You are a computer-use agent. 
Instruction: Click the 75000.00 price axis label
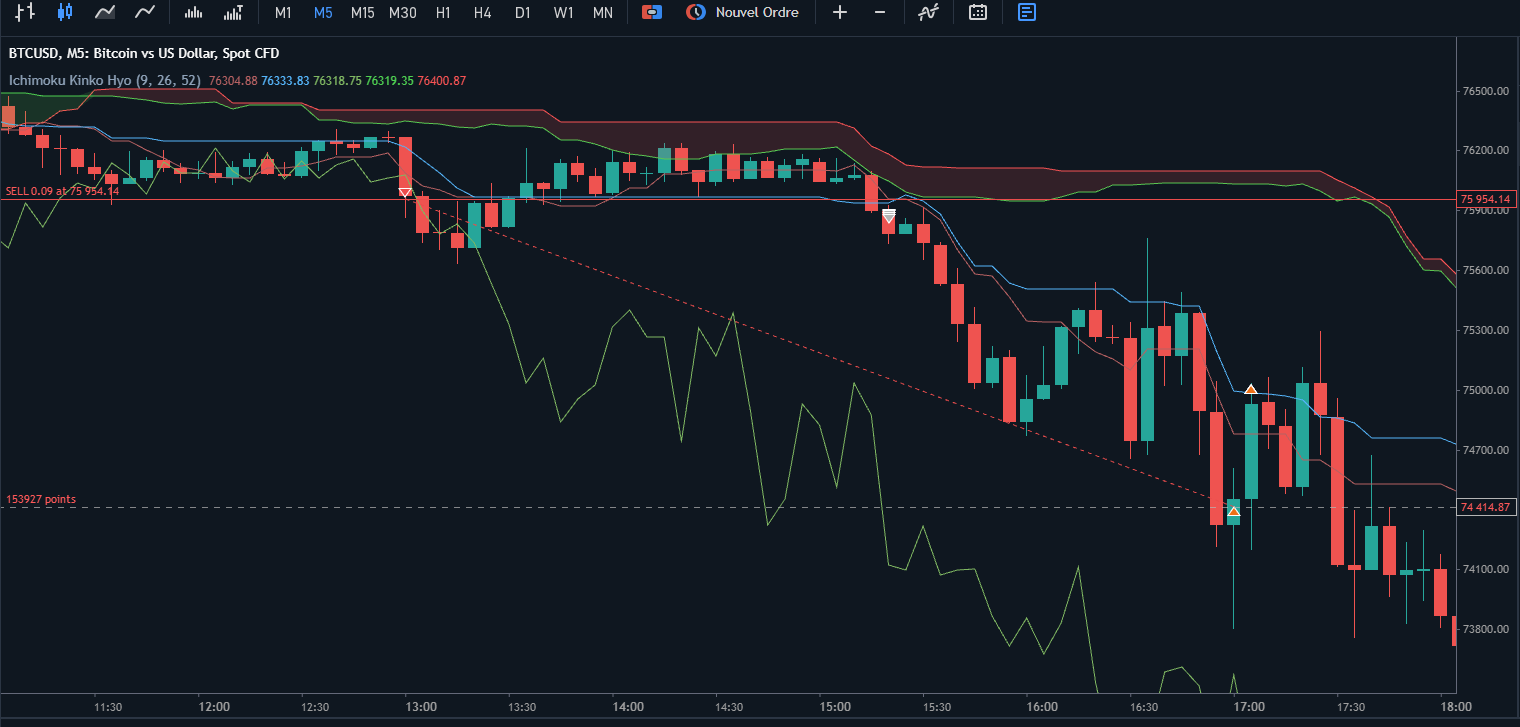pyautogui.click(x=1485, y=391)
